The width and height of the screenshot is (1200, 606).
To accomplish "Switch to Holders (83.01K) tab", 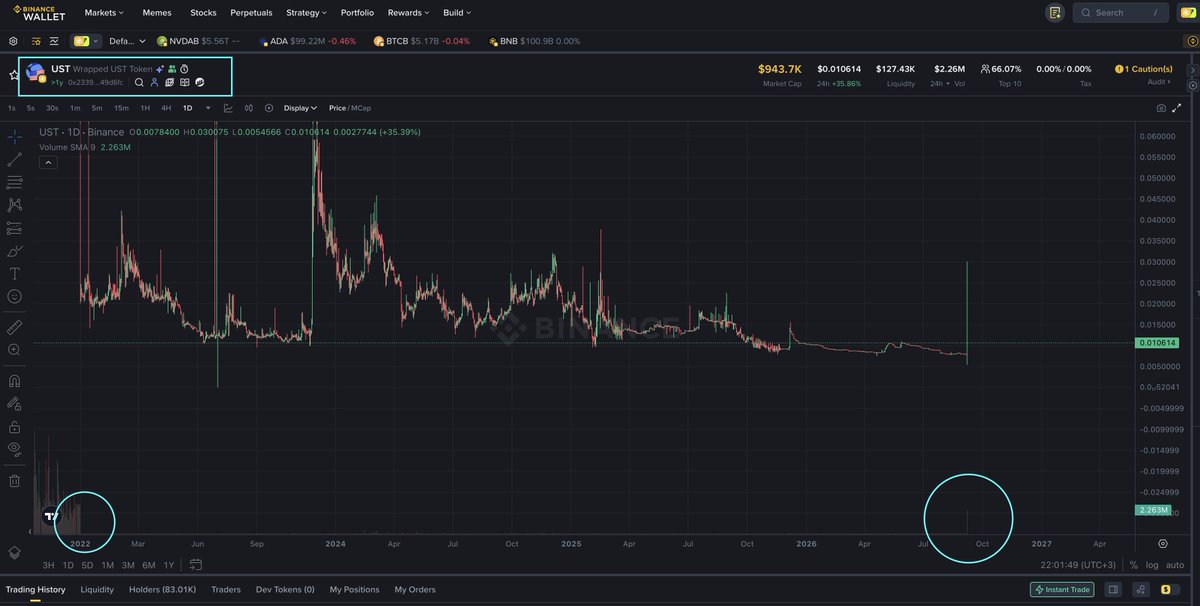I will click(x=163, y=590).
